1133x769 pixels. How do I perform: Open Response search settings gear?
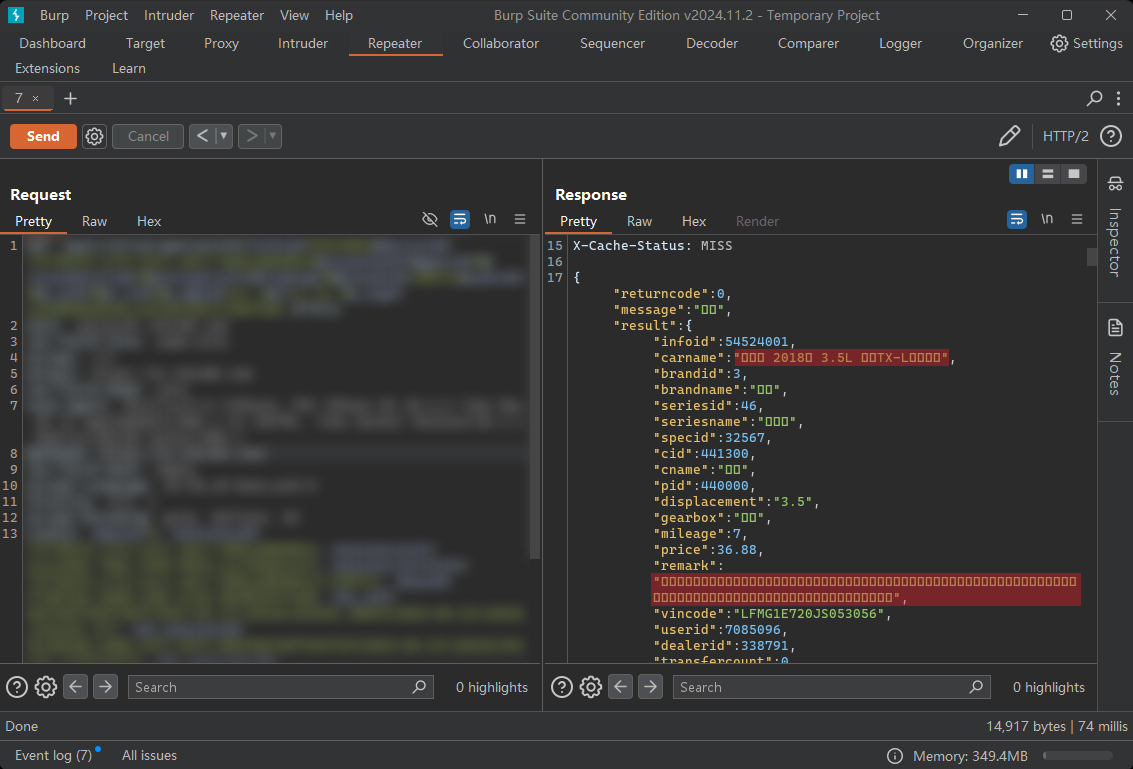(590, 687)
